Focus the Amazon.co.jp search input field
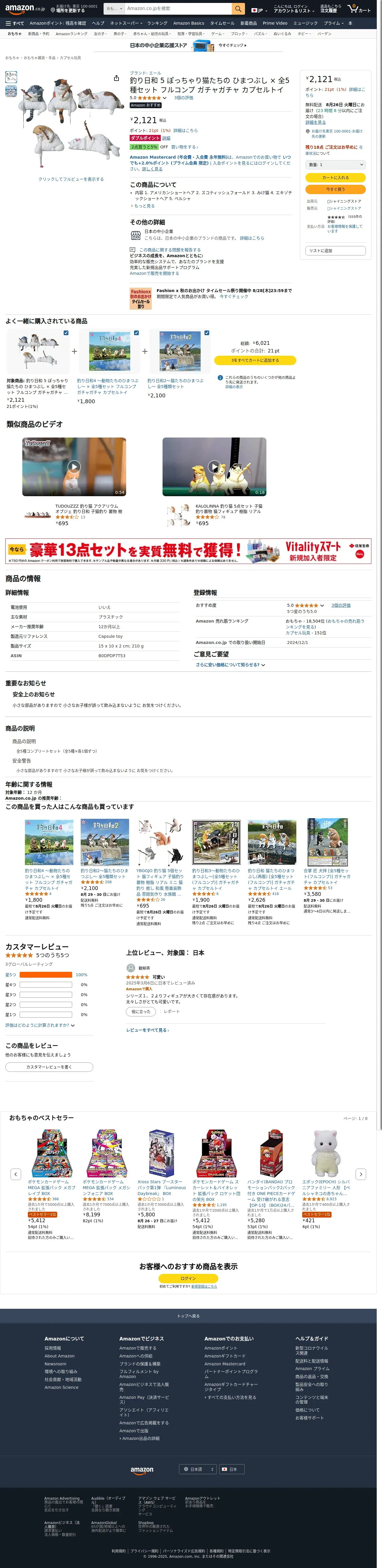 pos(178,9)
